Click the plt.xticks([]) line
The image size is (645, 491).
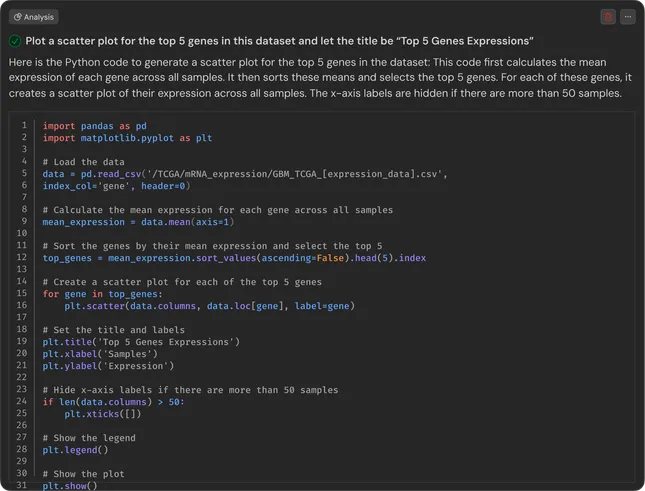(x=103, y=414)
